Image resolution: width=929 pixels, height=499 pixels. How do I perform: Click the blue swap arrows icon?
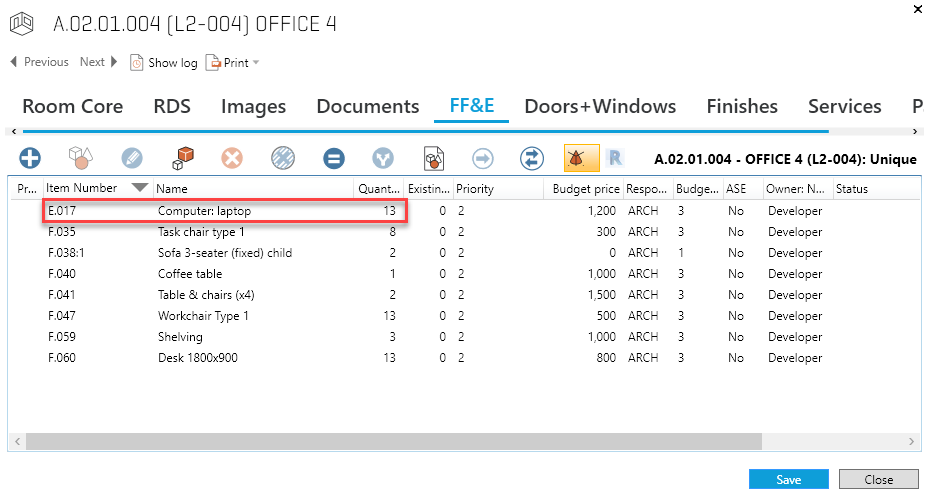[532, 158]
